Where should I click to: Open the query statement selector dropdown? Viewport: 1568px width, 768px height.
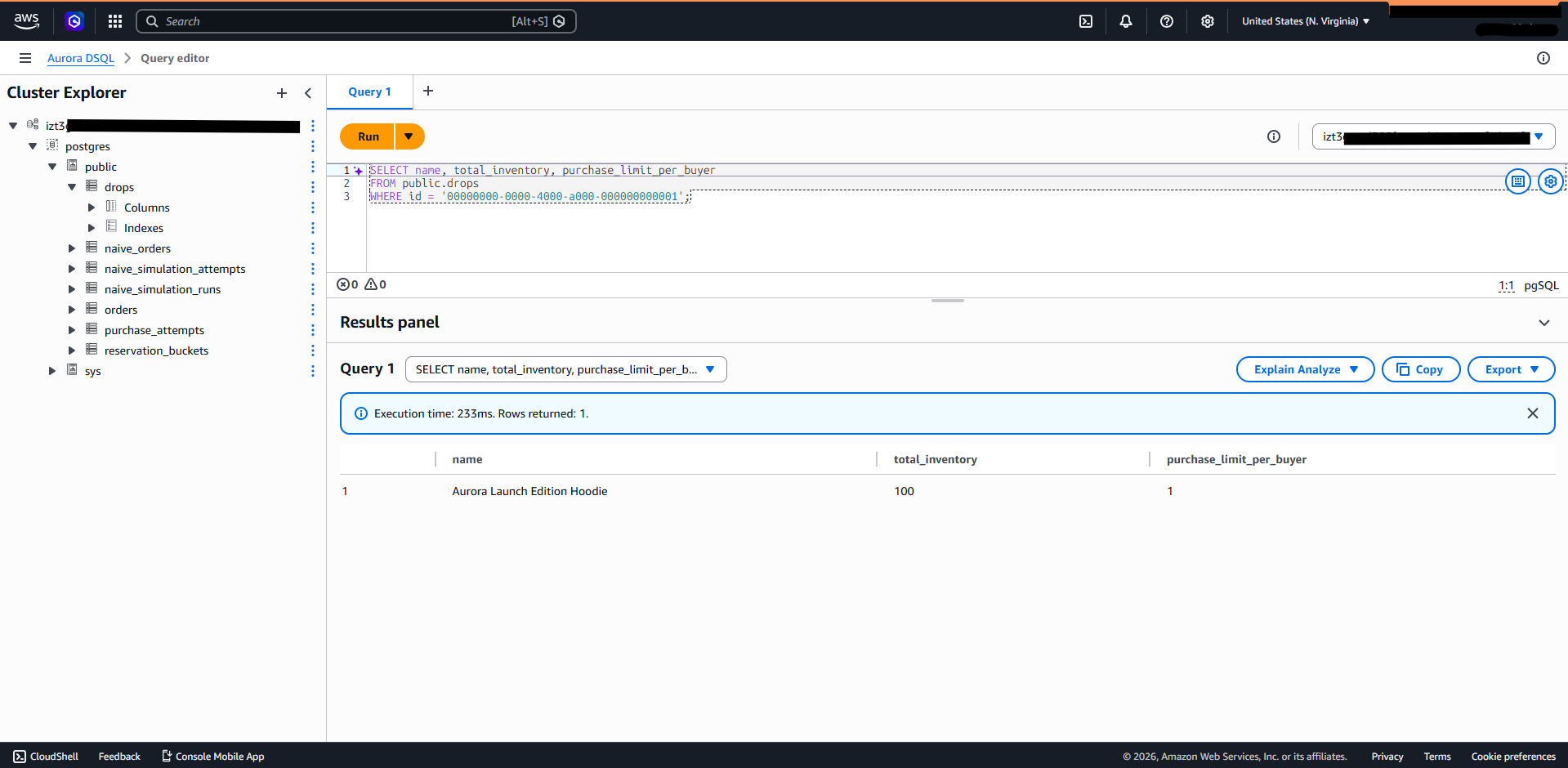click(x=565, y=369)
